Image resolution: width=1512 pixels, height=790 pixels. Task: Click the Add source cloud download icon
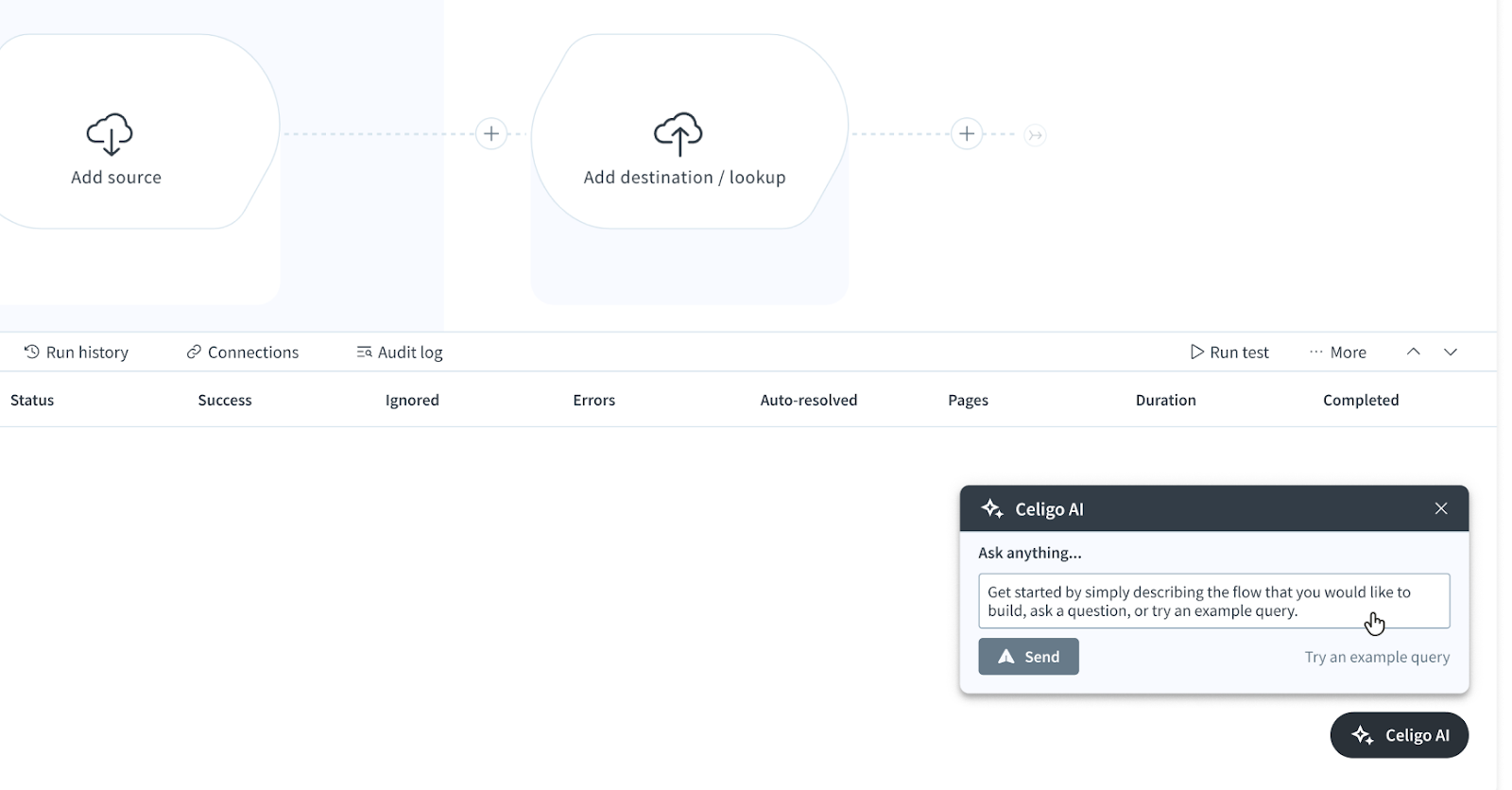110,134
